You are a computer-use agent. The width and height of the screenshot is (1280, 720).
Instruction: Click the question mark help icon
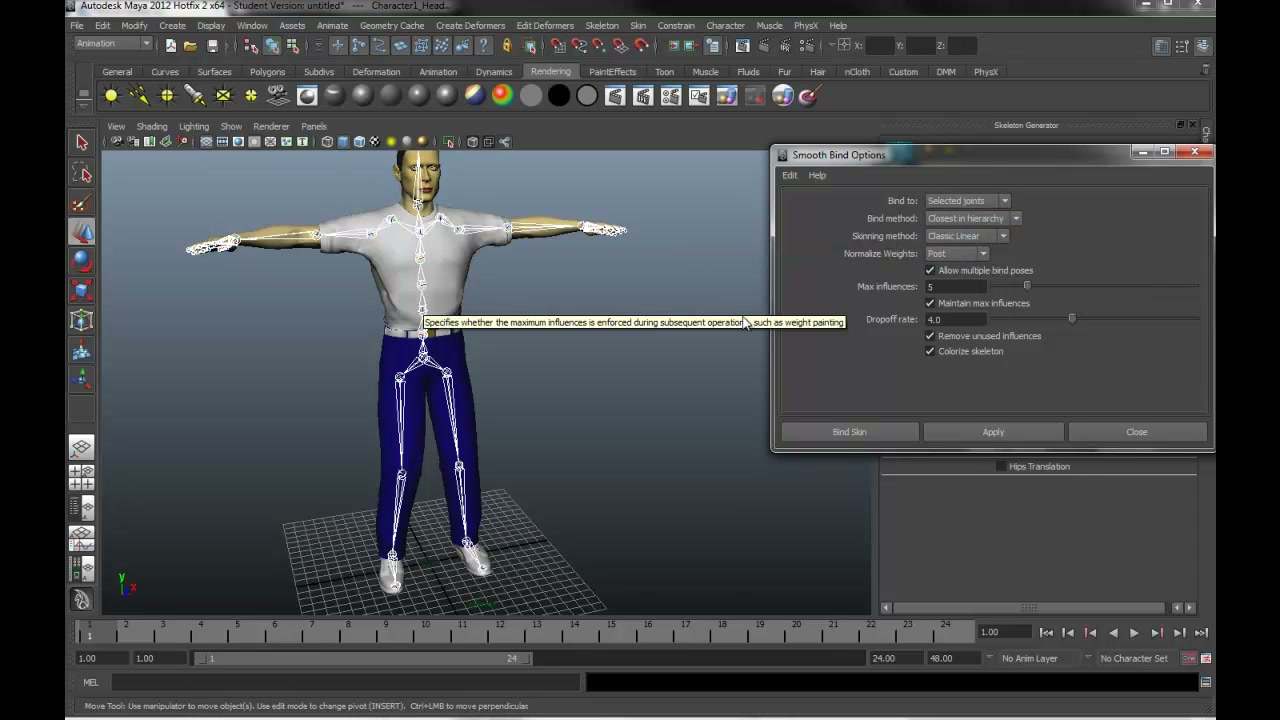(484, 46)
